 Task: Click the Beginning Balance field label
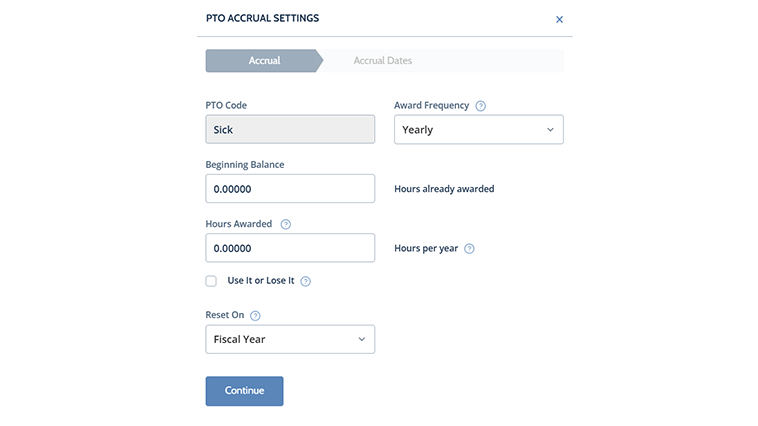(245, 165)
